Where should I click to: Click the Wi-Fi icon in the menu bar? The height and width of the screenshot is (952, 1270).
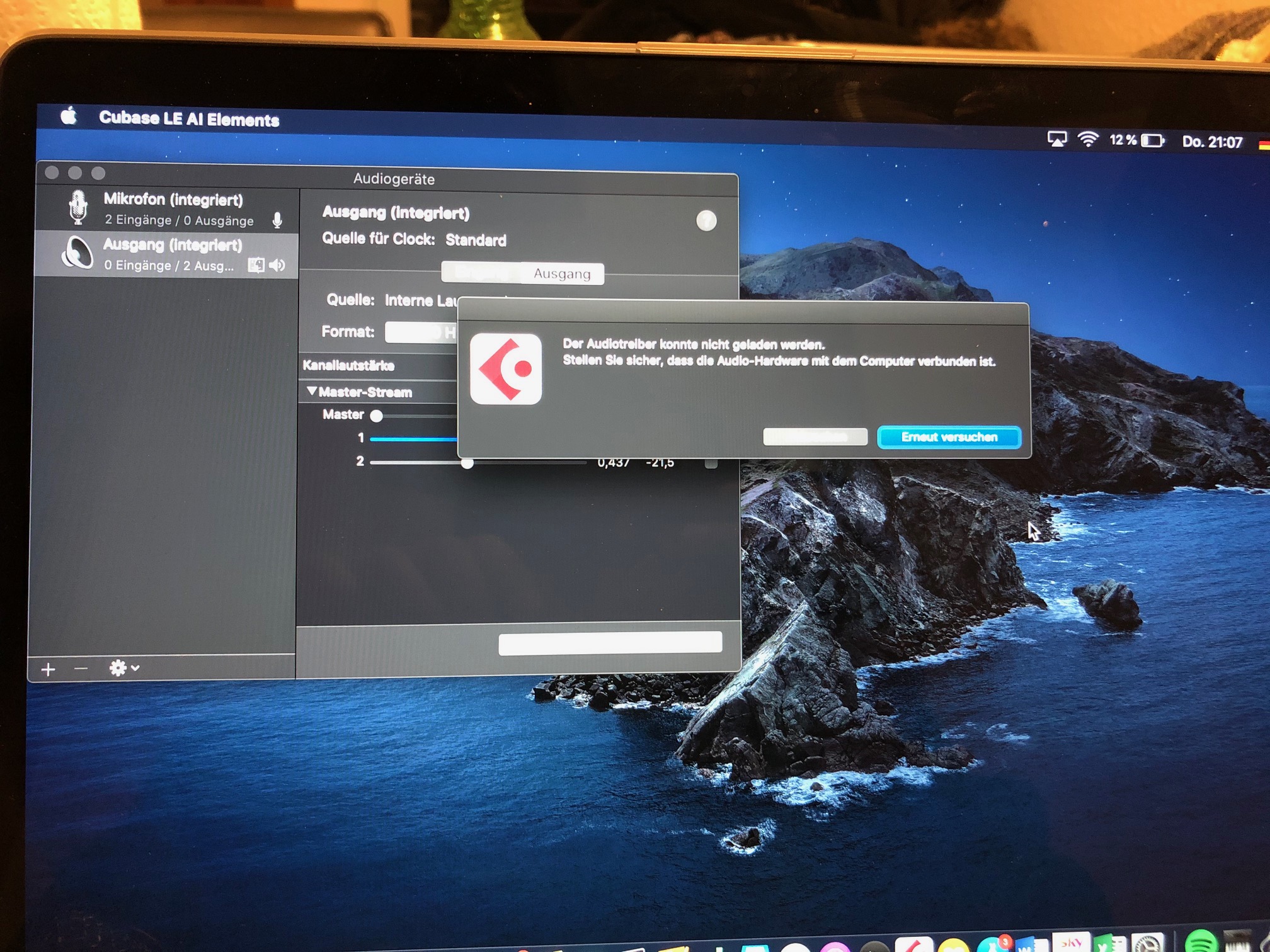1088,139
